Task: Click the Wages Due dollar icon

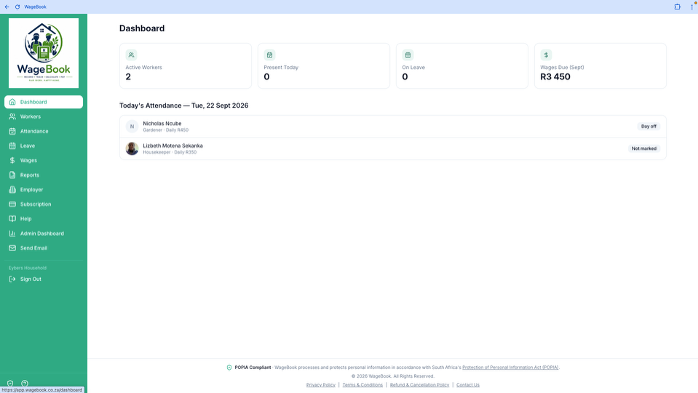Action: (x=546, y=55)
